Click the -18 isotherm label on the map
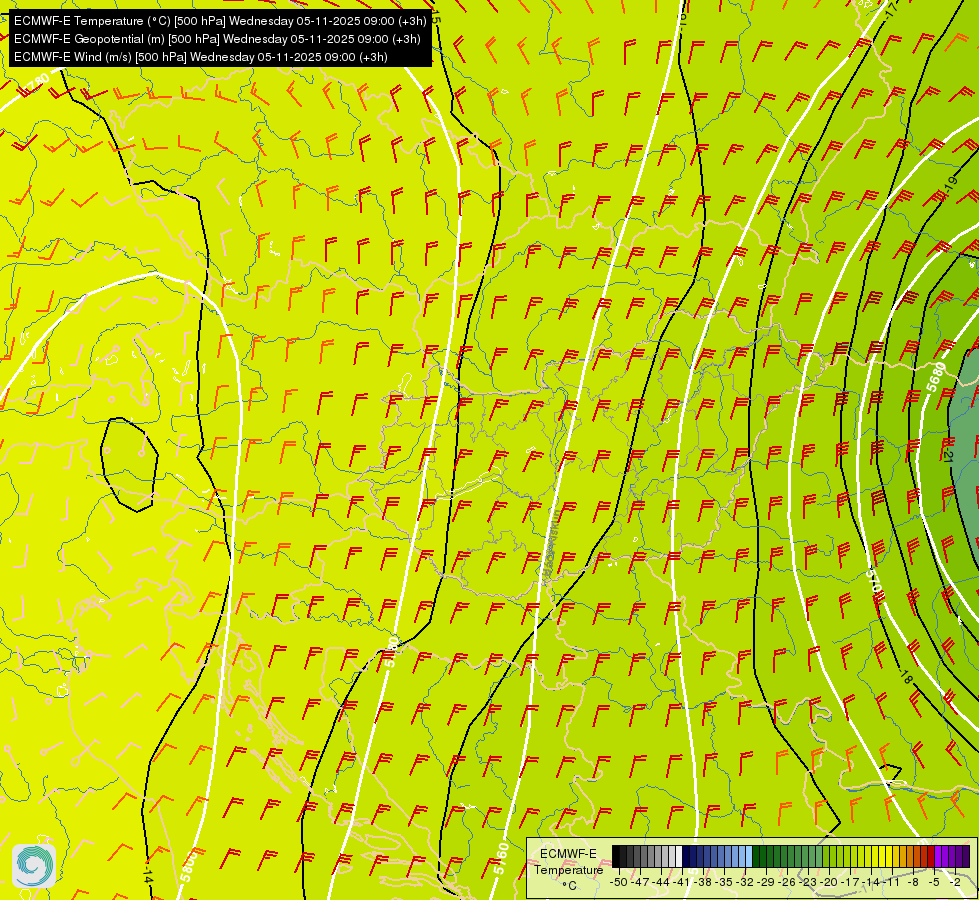 (x=907, y=676)
